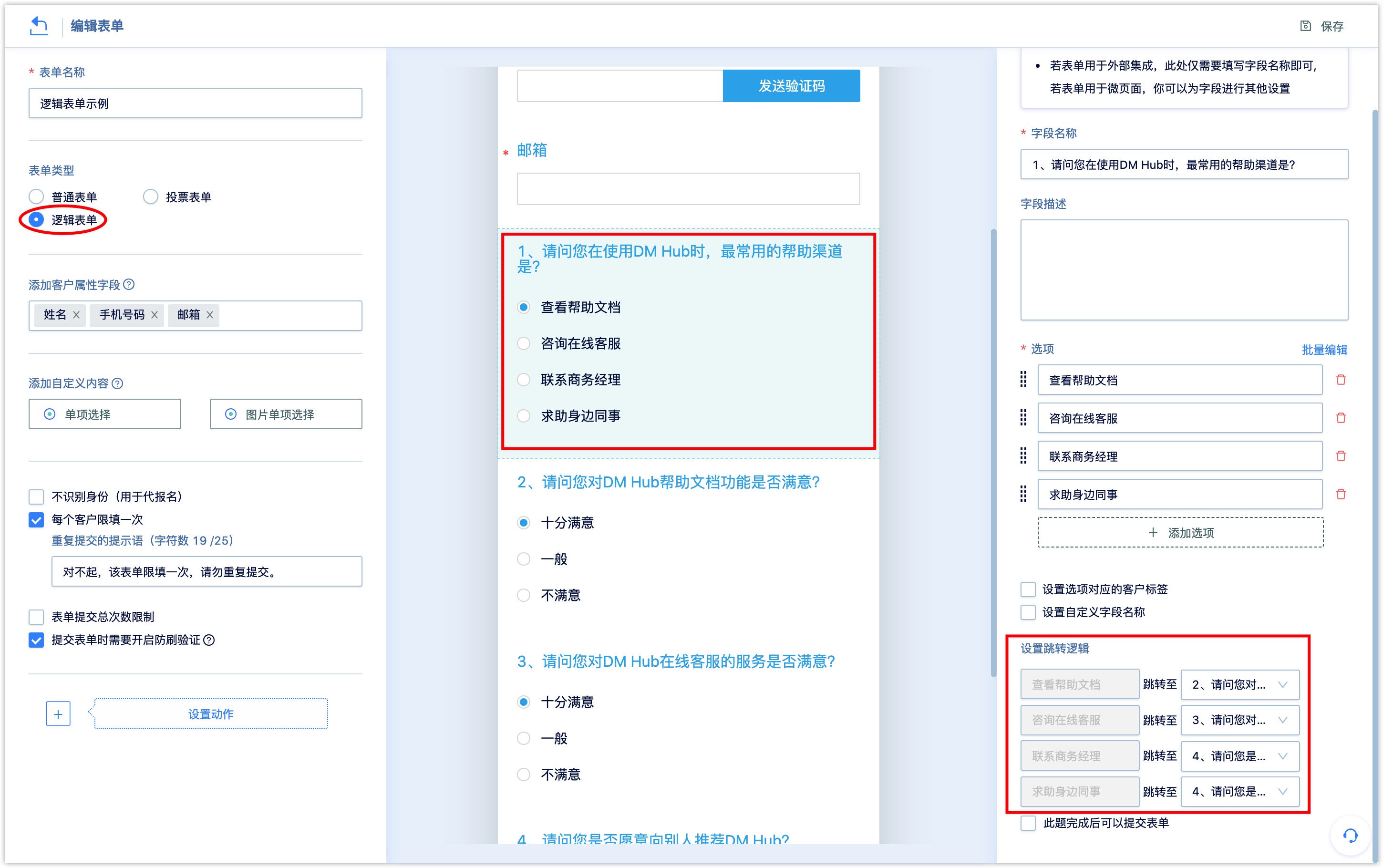Open jump dropdown for 查看帮助文档

(1239, 684)
